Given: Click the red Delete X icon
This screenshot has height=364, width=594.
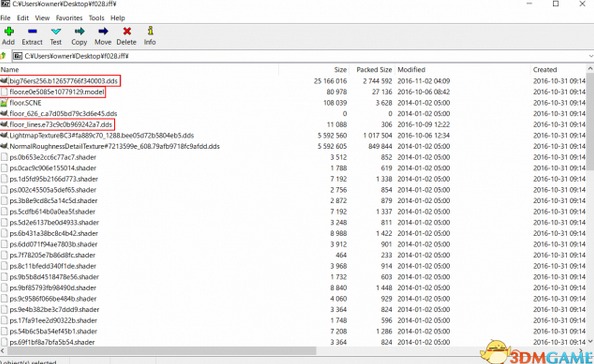Looking at the screenshot, I should (x=127, y=31).
